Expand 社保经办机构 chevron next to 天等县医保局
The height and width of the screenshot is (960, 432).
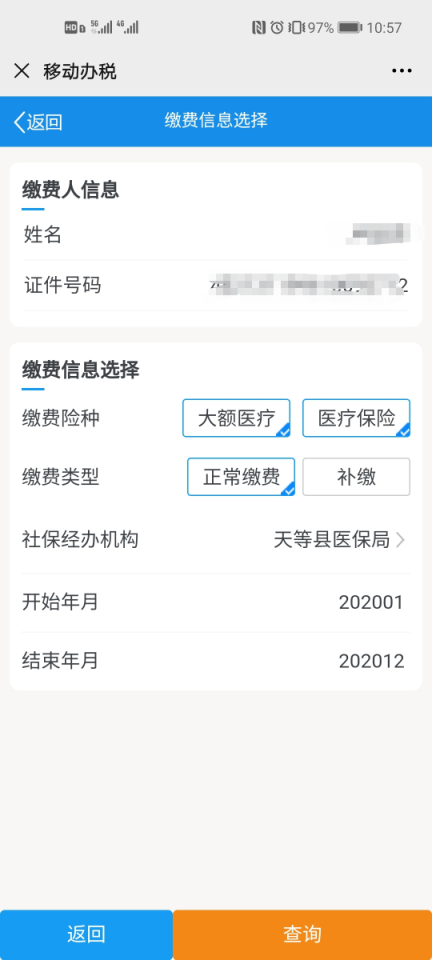[400, 540]
